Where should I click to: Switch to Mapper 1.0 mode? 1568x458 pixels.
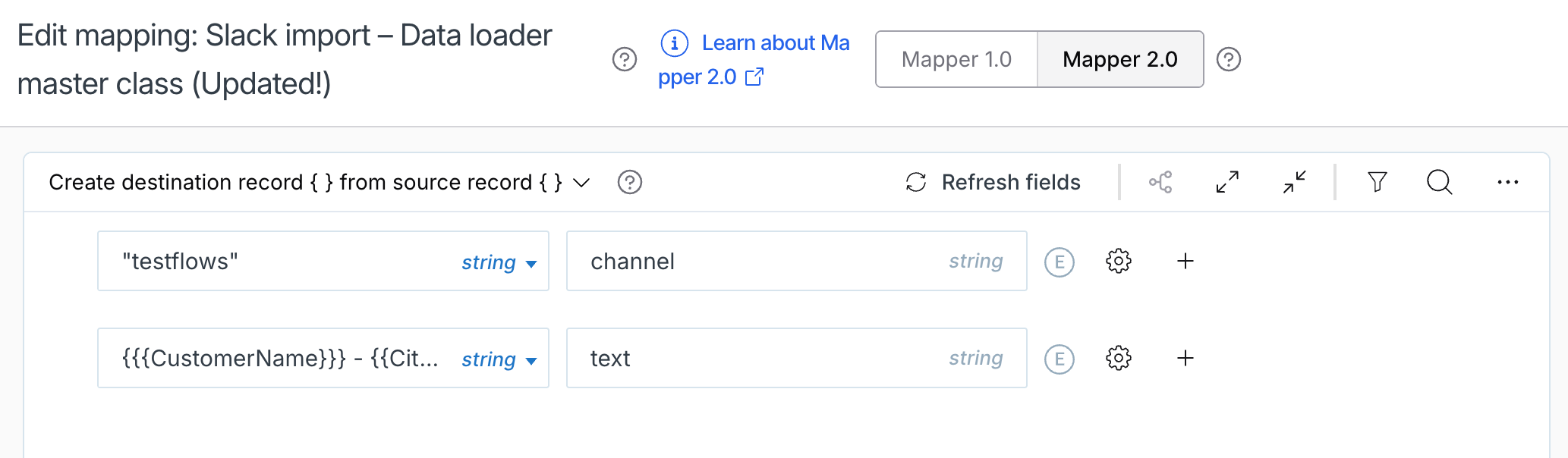click(957, 59)
